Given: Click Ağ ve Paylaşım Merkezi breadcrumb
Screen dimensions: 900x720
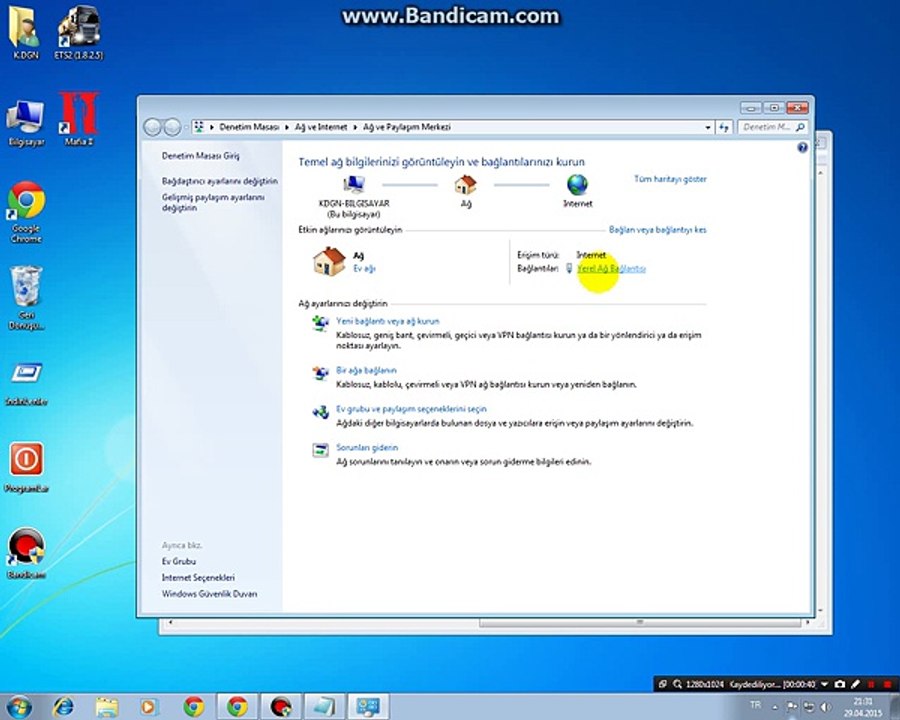Looking at the screenshot, I should [406, 127].
